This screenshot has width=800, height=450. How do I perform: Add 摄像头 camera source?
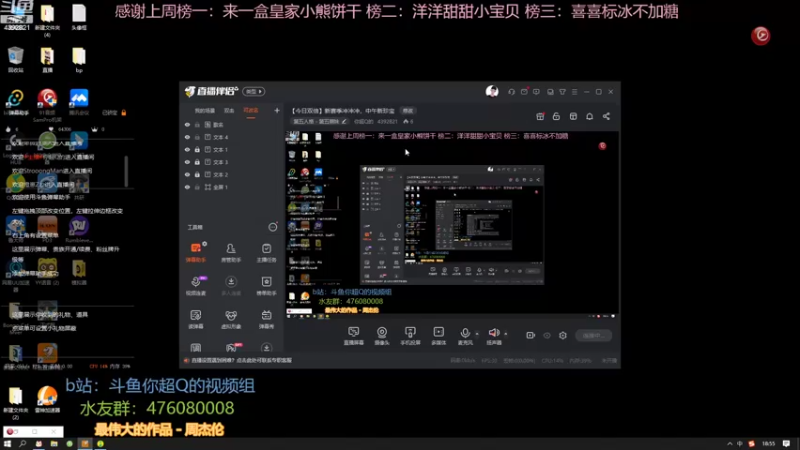click(382, 336)
